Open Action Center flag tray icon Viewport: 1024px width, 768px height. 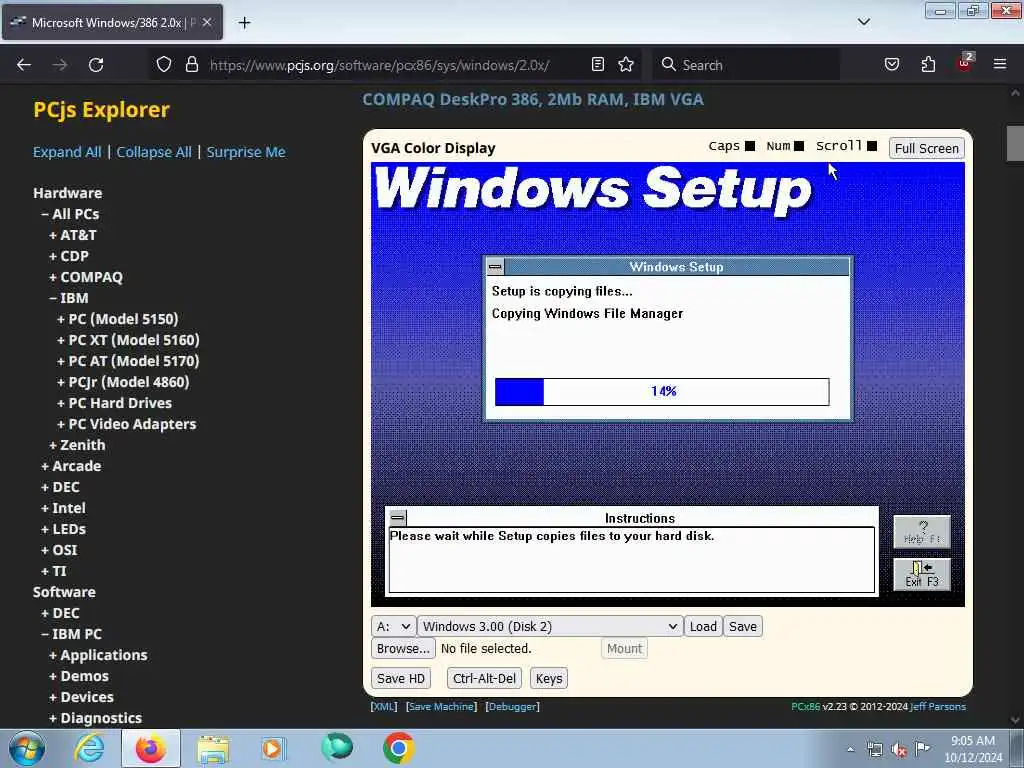coord(922,749)
